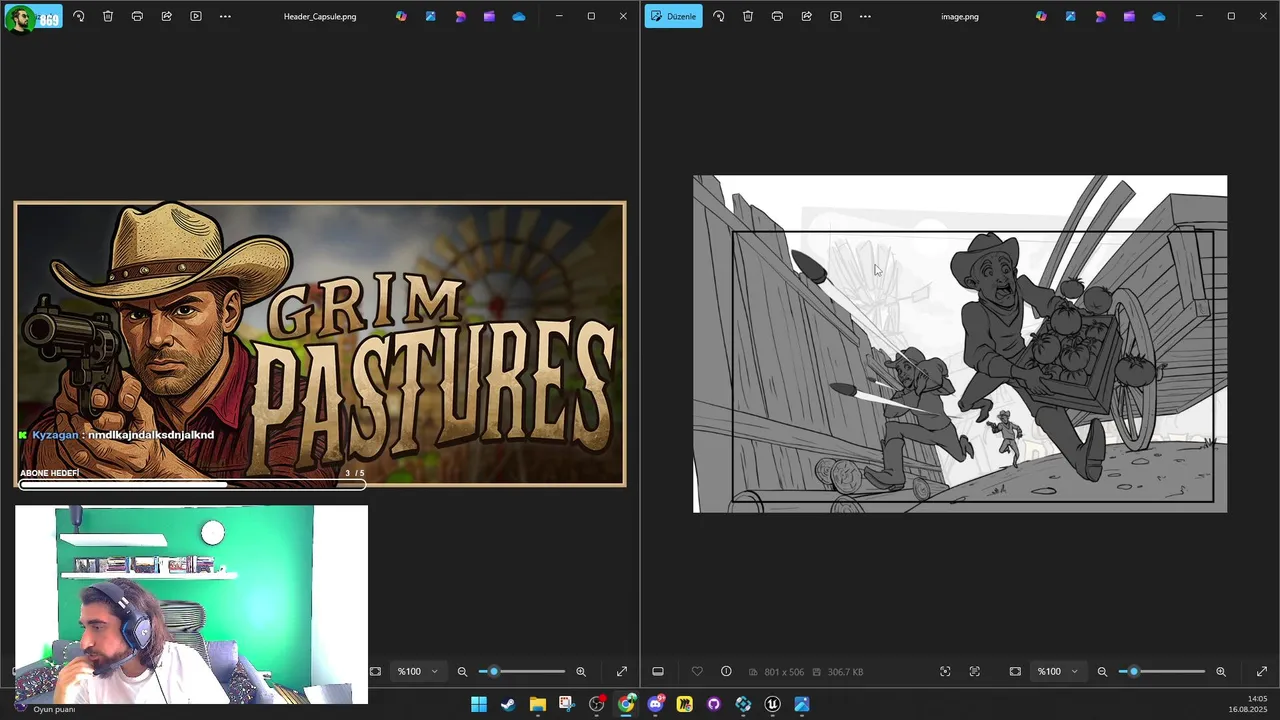This screenshot has width=1280, height=720.
Task: Minimize the image.png window
Action: coord(1199,16)
